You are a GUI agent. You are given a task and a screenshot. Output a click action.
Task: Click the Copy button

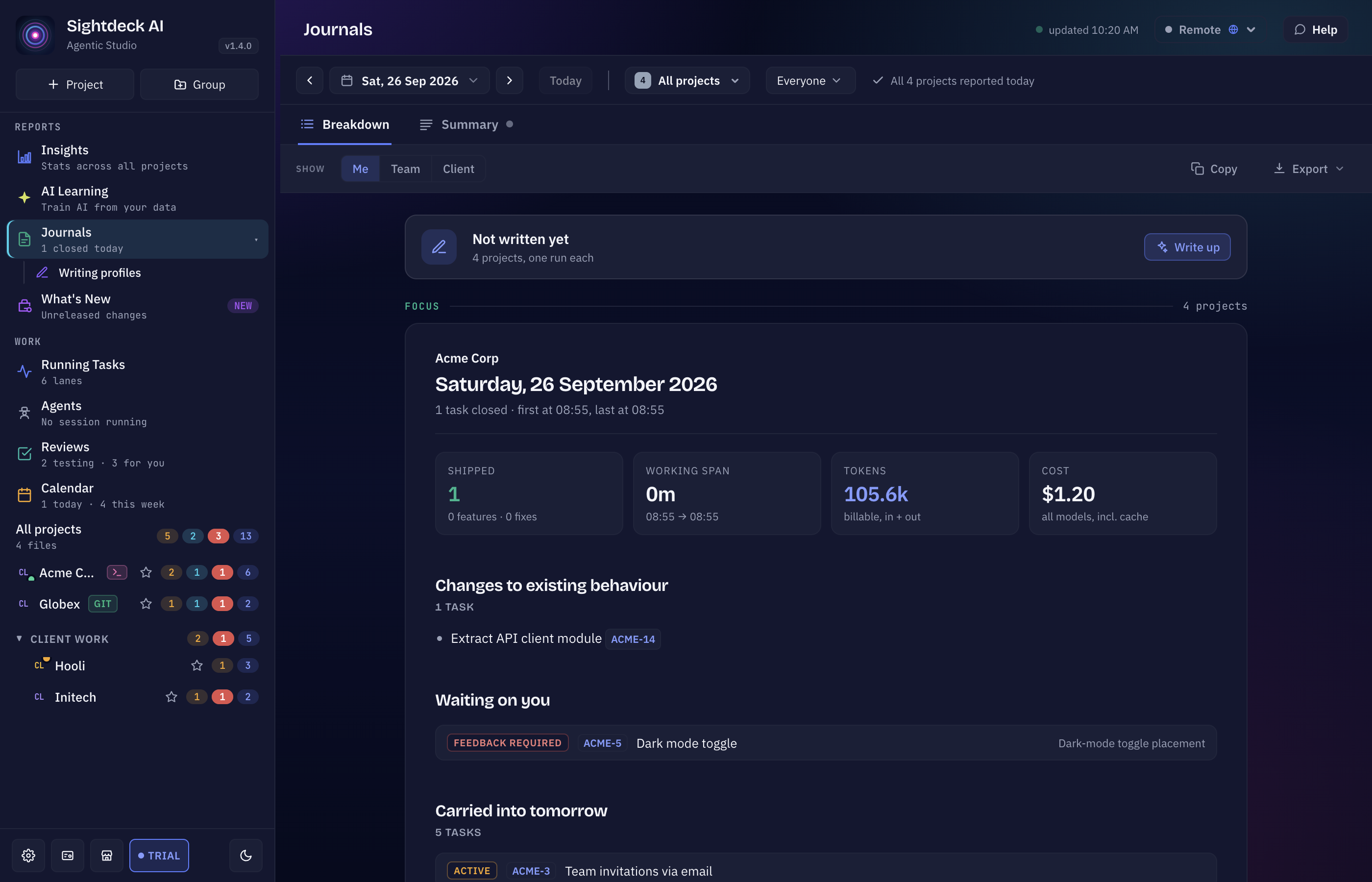click(x=1213, y=169)
